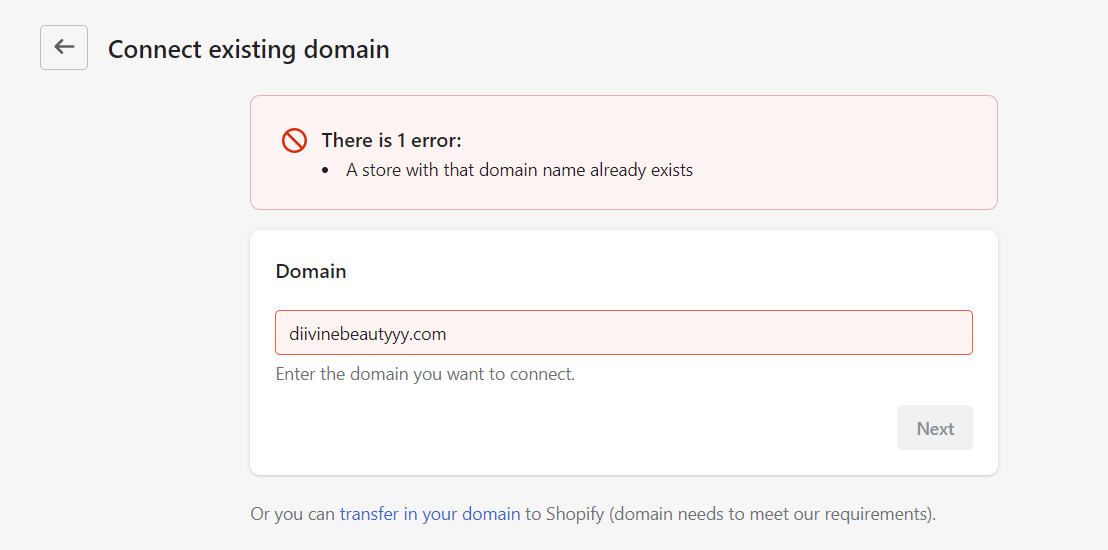Click the 'Domain' card label
The image size is (1108, 550).
311,271
